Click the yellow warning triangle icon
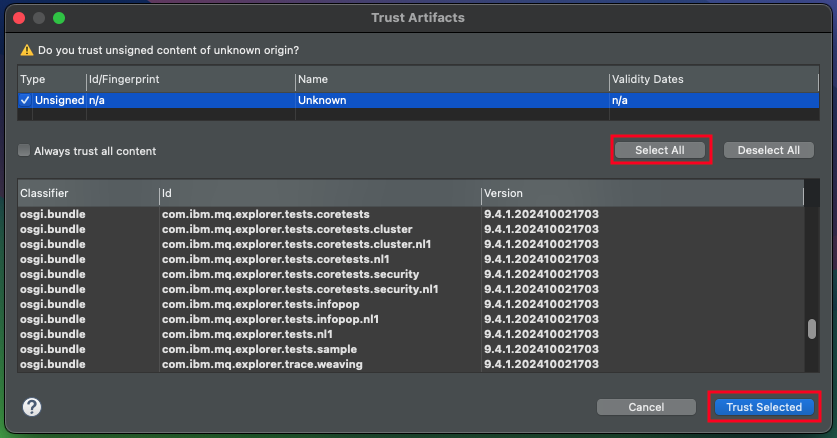Screen dimensions: 837x438 pos(26,50)
